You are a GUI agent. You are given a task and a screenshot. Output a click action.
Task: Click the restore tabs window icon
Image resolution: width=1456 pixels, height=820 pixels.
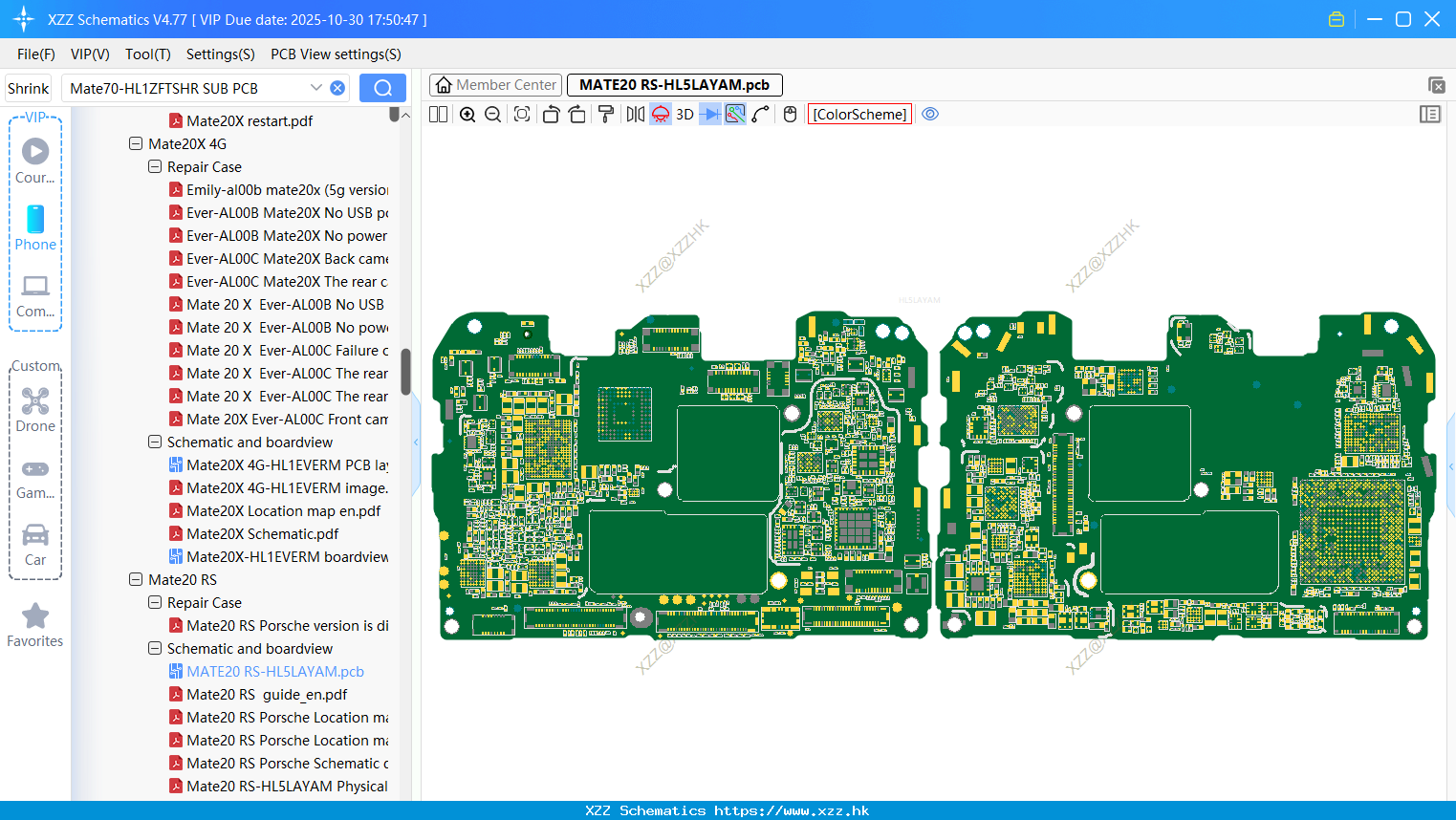[x=1436, y=86]
